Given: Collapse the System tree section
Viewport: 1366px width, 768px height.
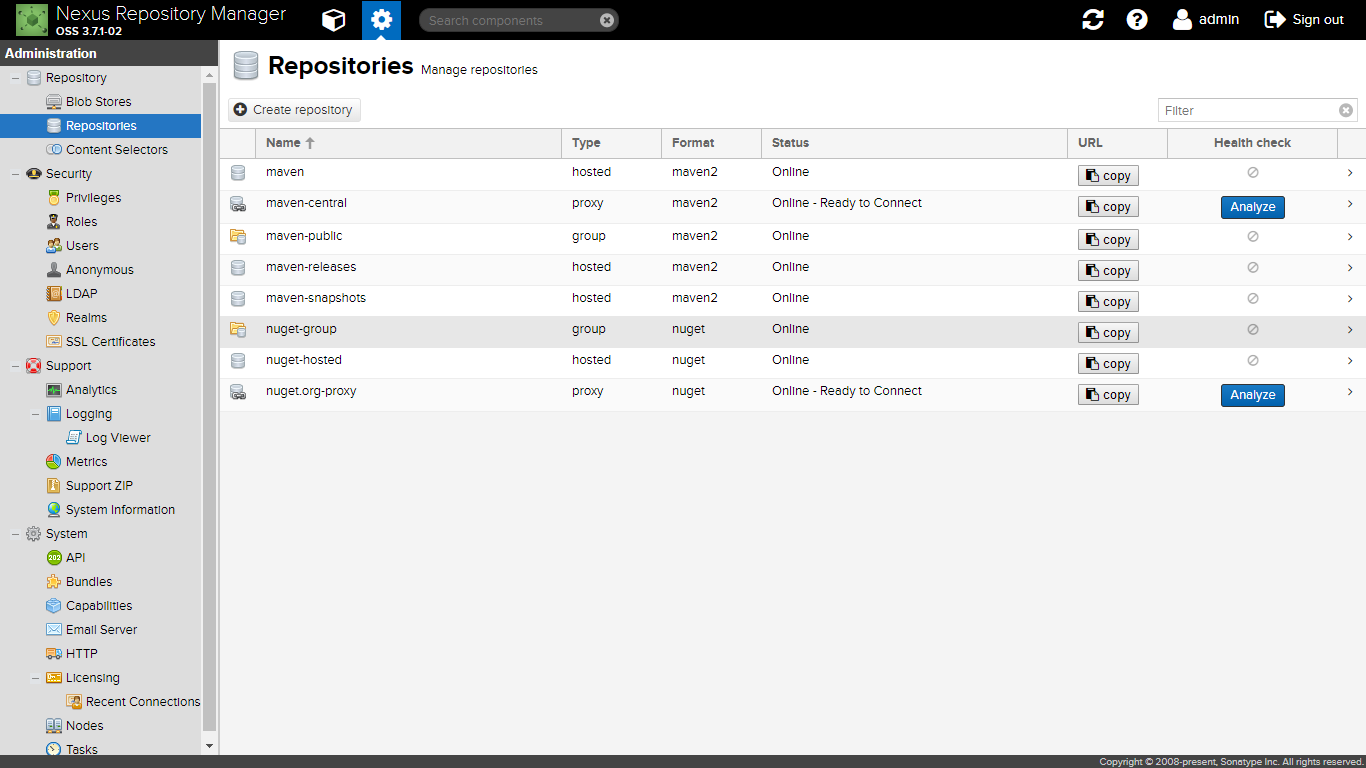Looking at the screenshot, I should tap(14, 533).
